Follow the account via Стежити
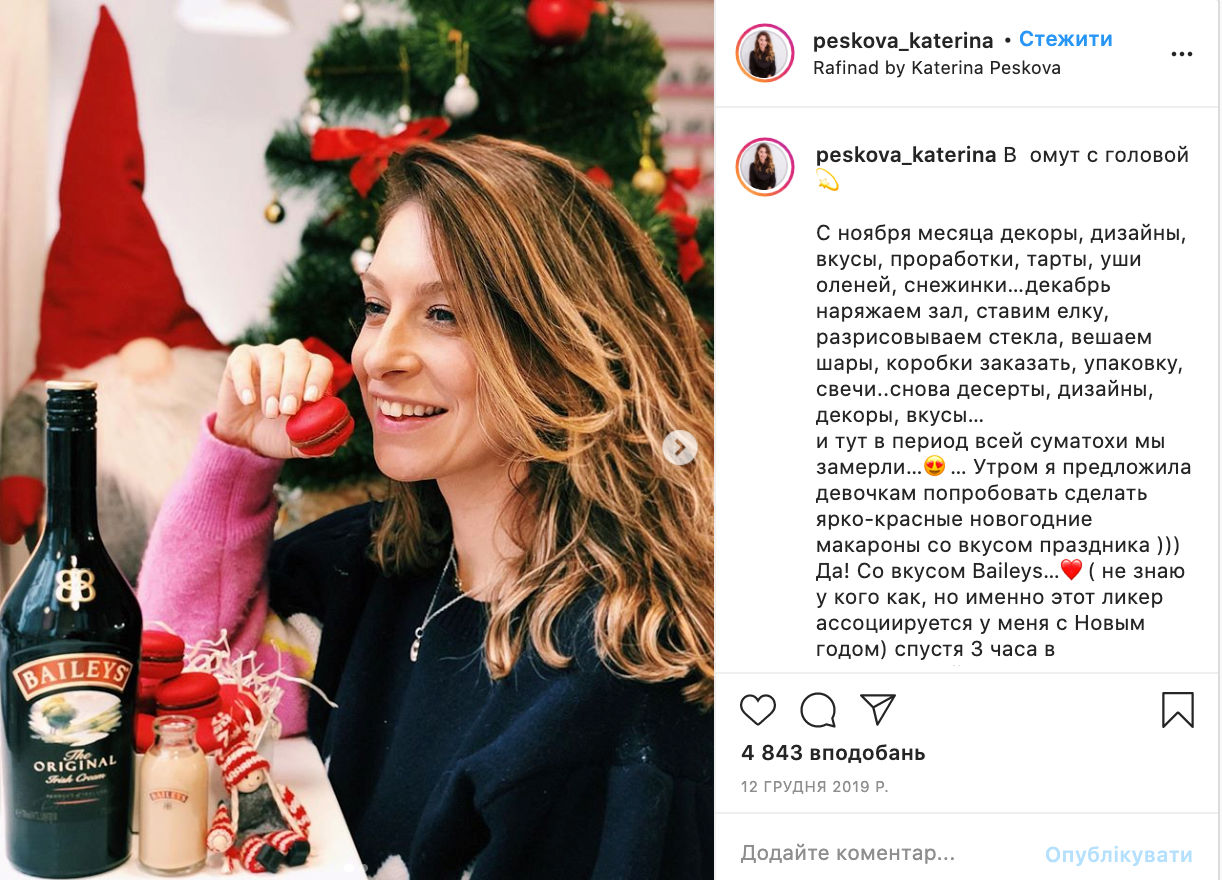Screen dimensions: 1222x880 pos(1066,40)
